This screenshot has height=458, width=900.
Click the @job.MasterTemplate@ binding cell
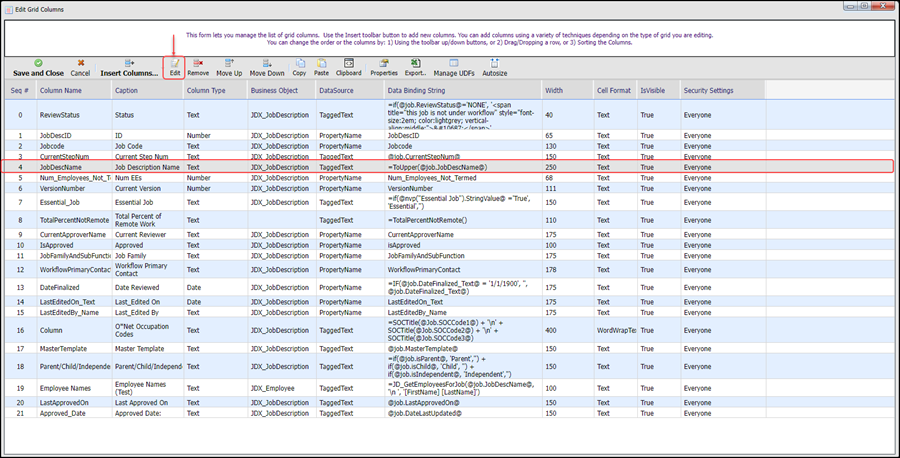point(463,348)
